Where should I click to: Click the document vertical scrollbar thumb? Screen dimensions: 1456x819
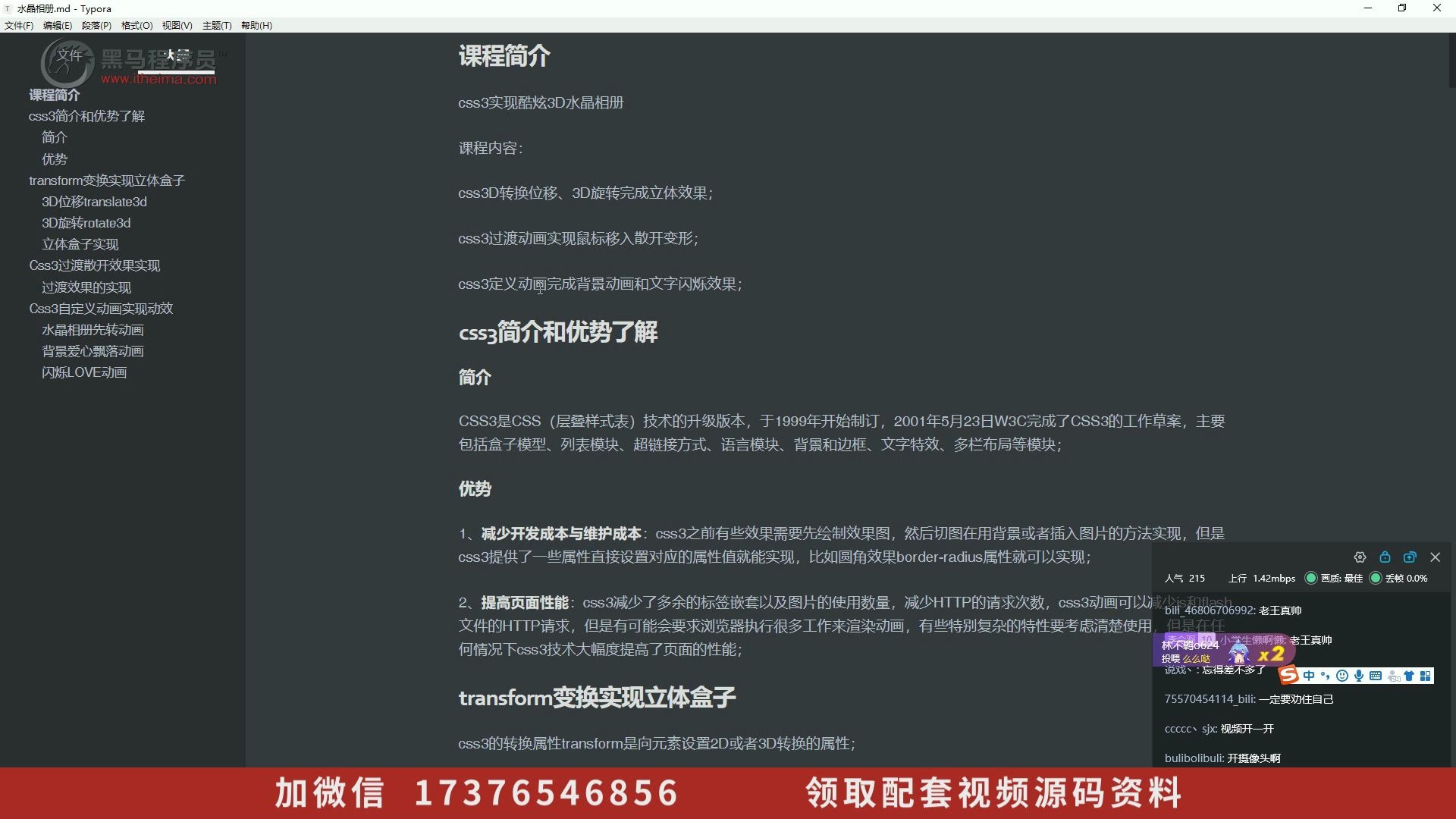point(1451,61)
